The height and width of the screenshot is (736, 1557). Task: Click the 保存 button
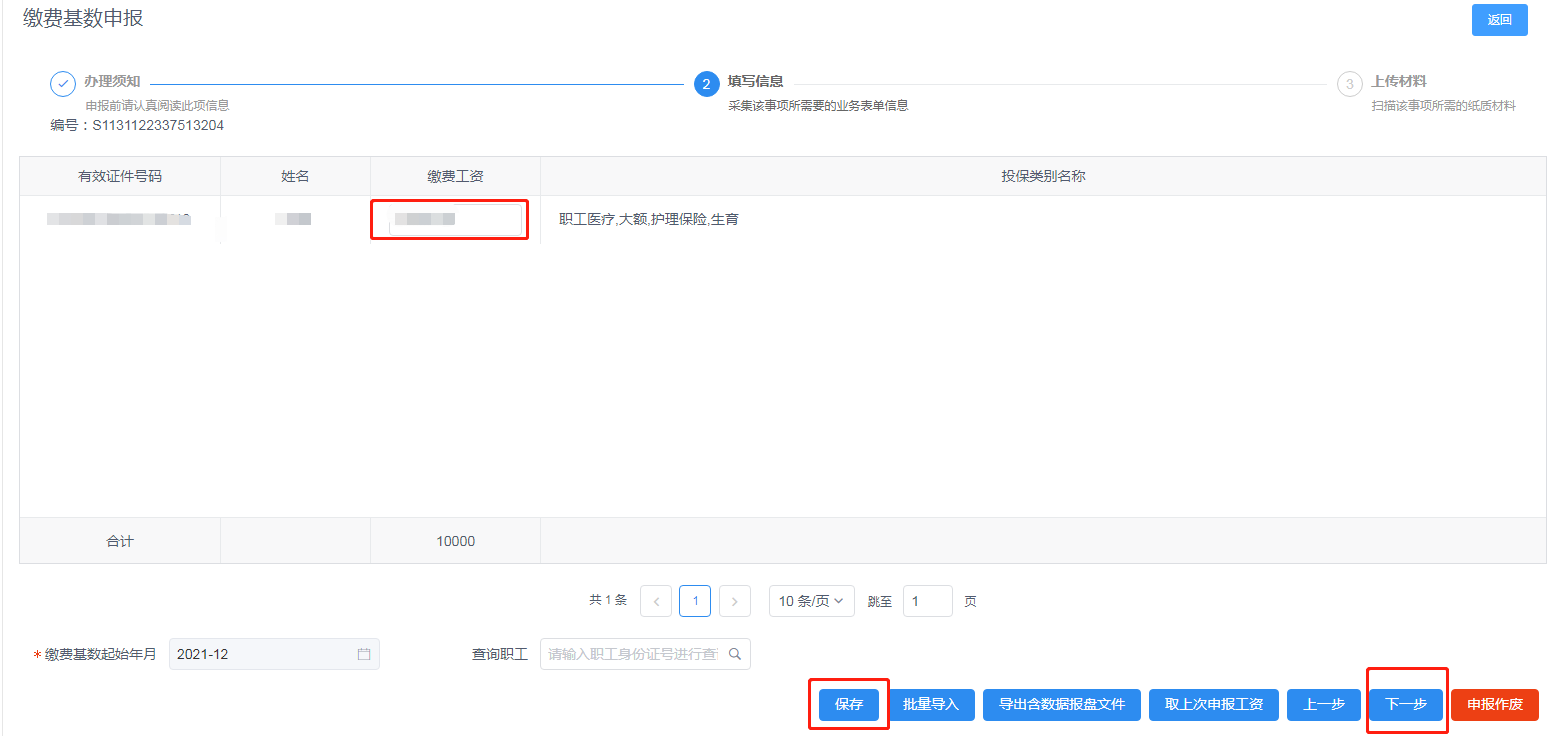pos(849,704)
